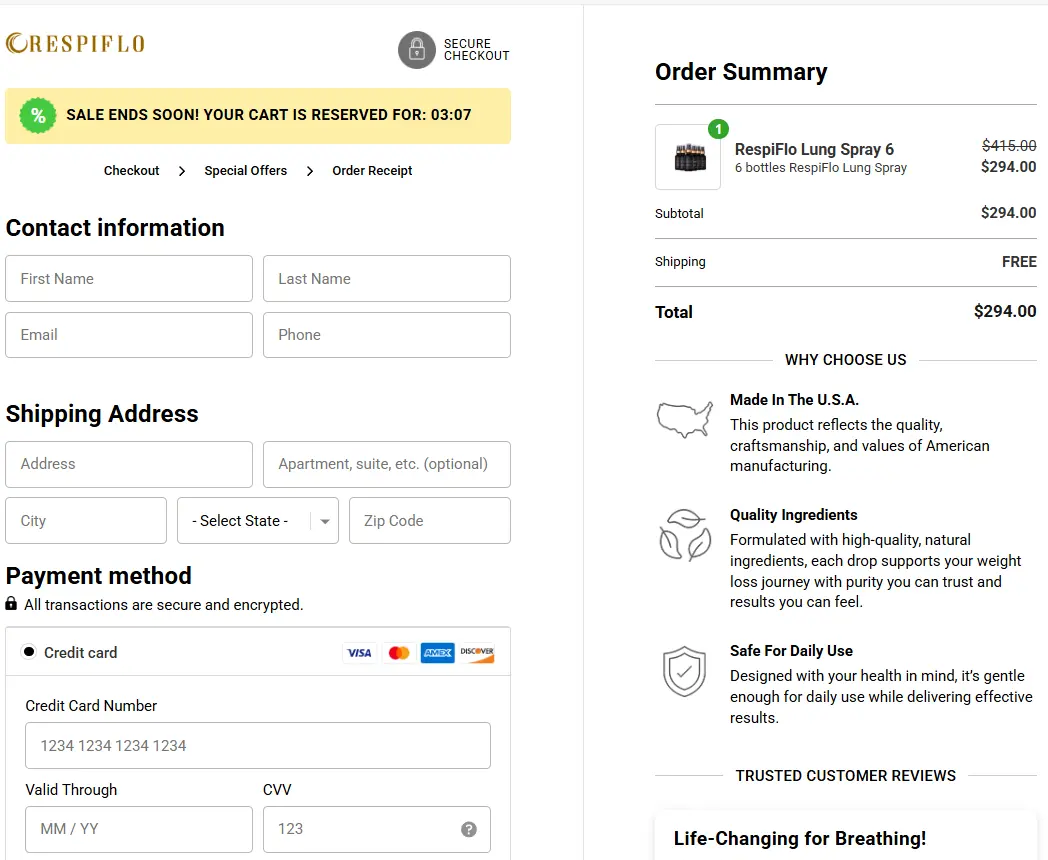Screen dimensions: 1048x860
Task: Click the sale timer banner text
Action: 269,115
